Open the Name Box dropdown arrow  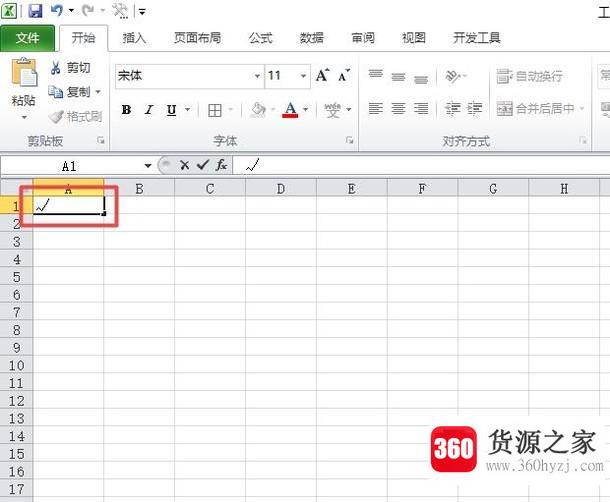[x=148, y=166]
